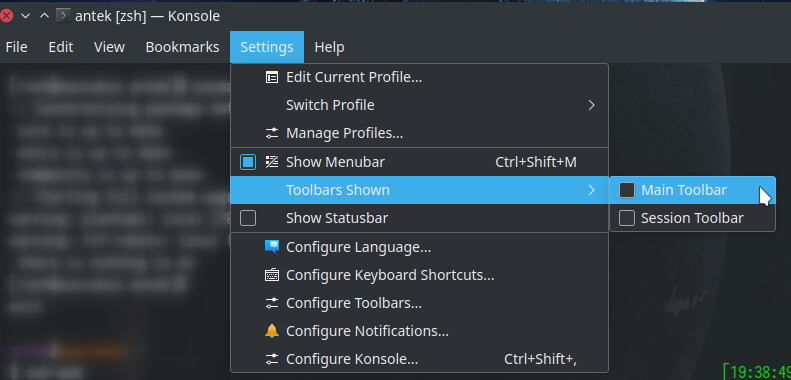This screenshot has height=380, width=791.
Task: Select the Session Toolbar label
Action: coord(692,218)
